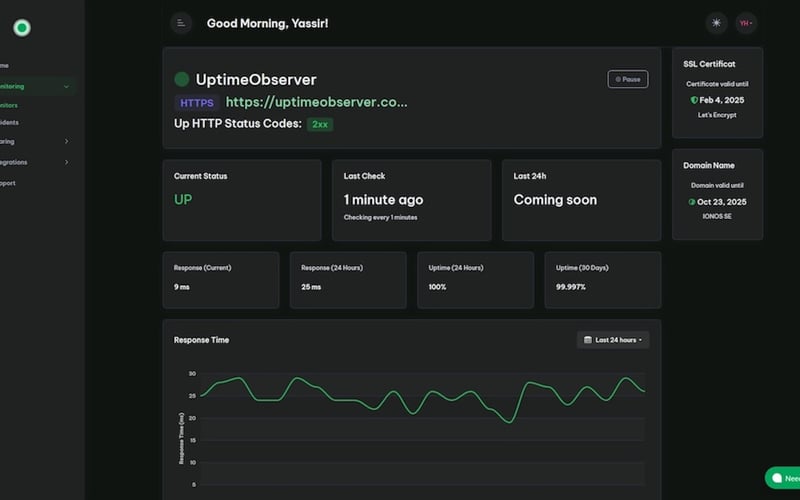Click the Checking every 1 minutes text
Viewport: 800px width, 500px height.
point(381,217)
